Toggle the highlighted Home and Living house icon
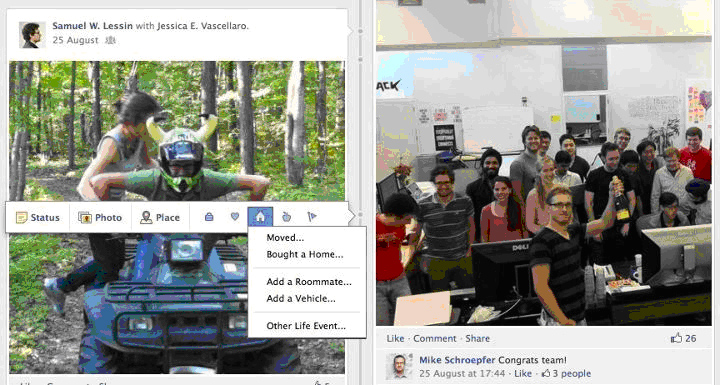The height and width of the screenshot is (385, 720). click(x=260, y=216)
